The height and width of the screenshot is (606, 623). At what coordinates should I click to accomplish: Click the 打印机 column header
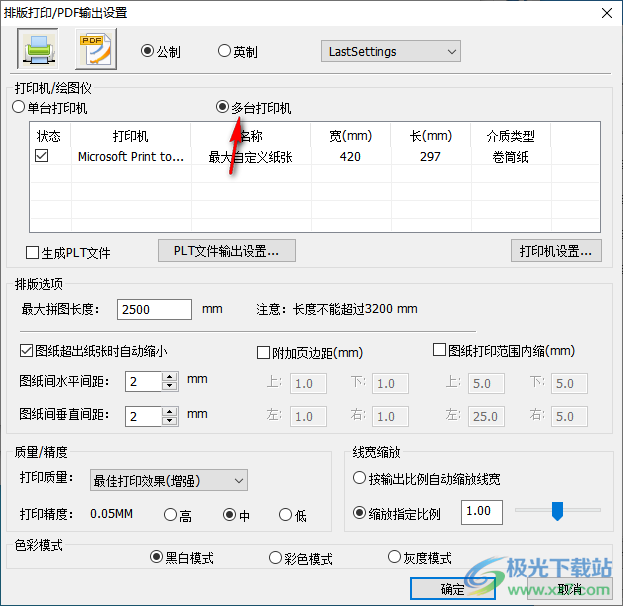[x=131, y=136]
